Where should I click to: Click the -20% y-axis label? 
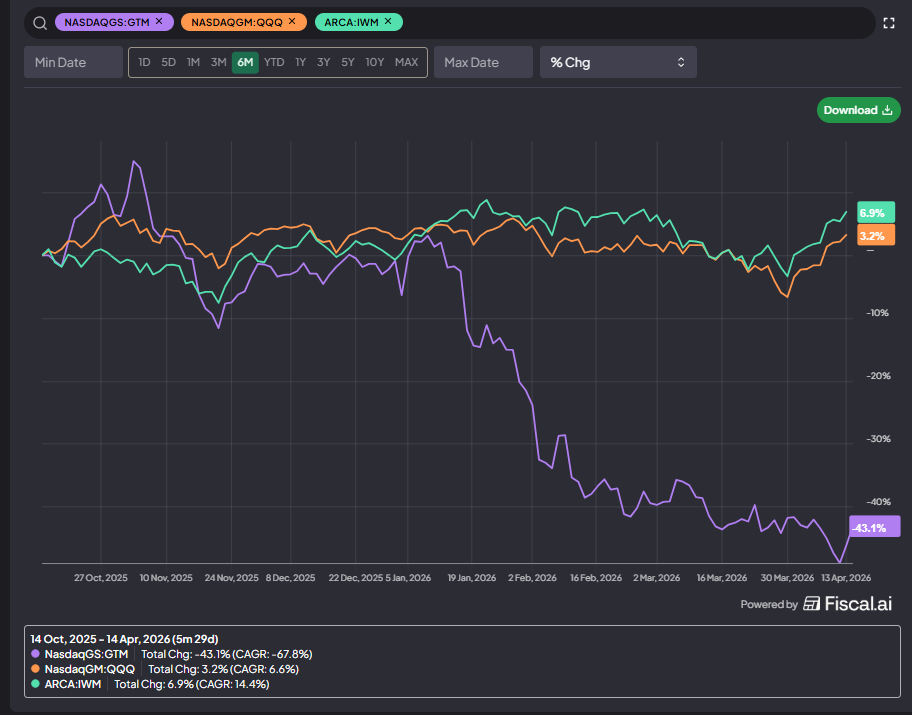tap(878, 376)
